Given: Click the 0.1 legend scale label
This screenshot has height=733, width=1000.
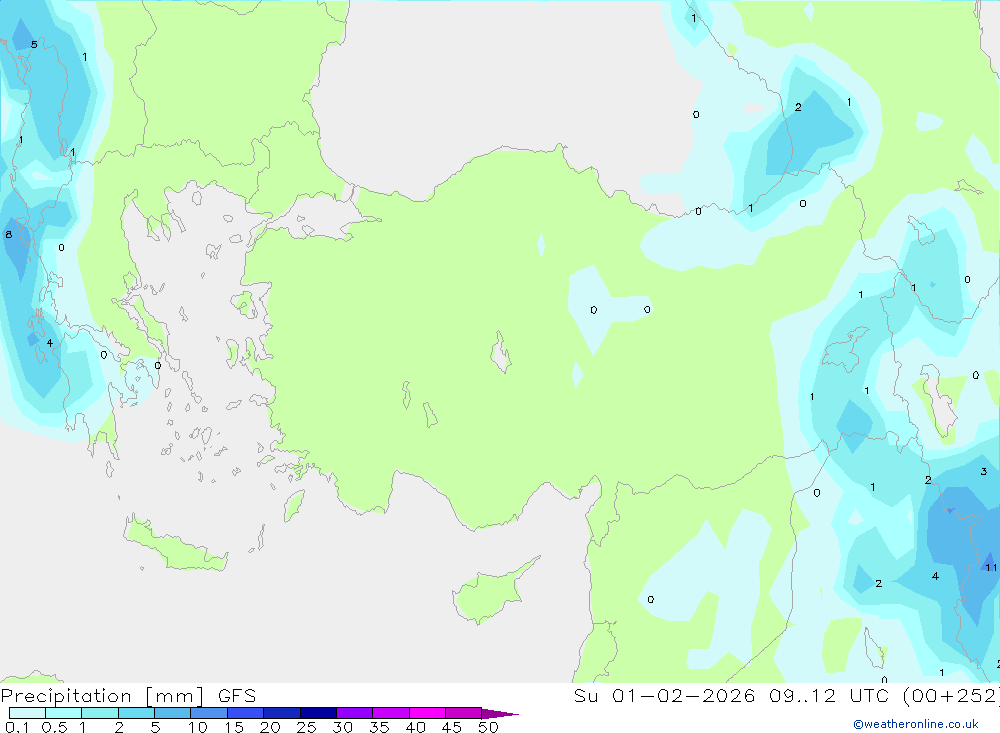Looking at the screenshot, I should [17, 727].
